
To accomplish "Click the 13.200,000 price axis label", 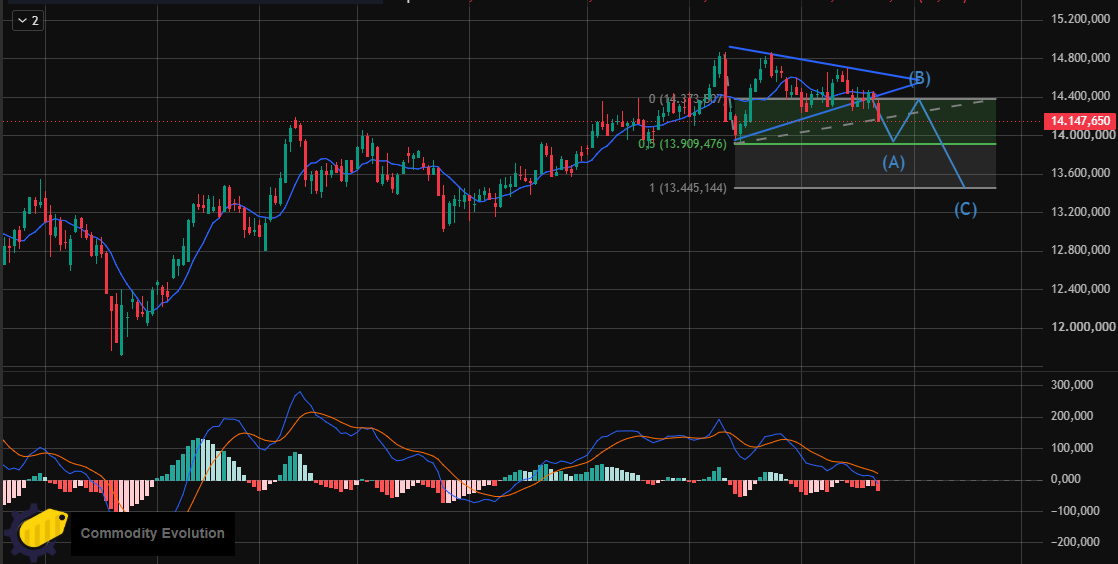I will pyautogui.click(x=1079, y=211).
